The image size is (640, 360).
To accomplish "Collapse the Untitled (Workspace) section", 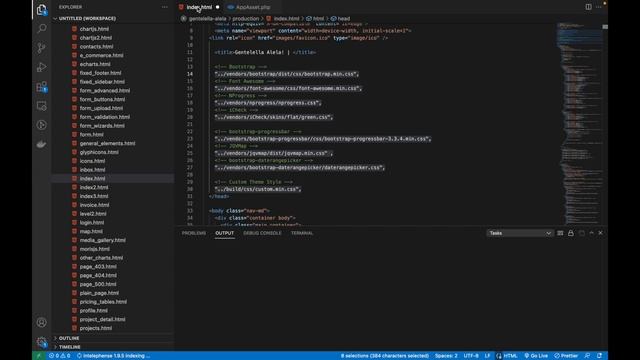I will coord(87,18).
